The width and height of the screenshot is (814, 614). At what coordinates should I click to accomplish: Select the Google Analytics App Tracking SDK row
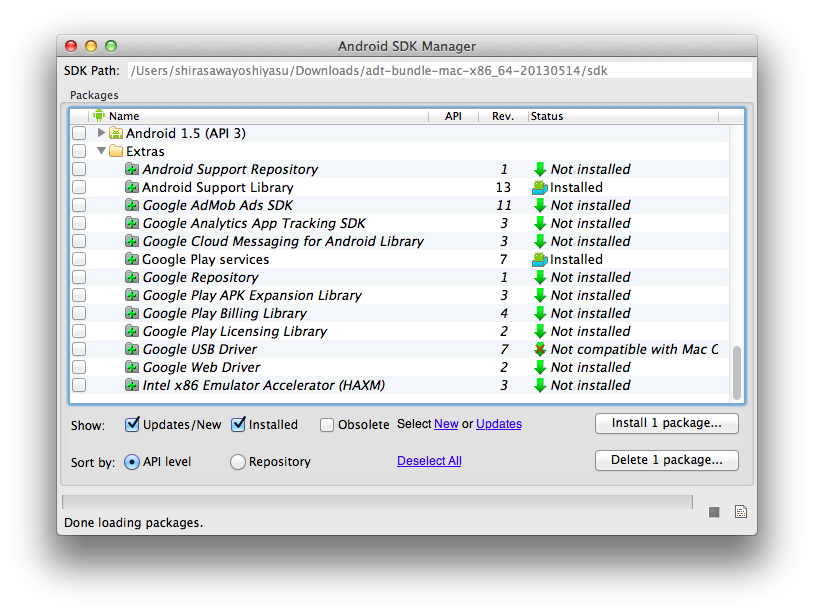pos(400,223)
